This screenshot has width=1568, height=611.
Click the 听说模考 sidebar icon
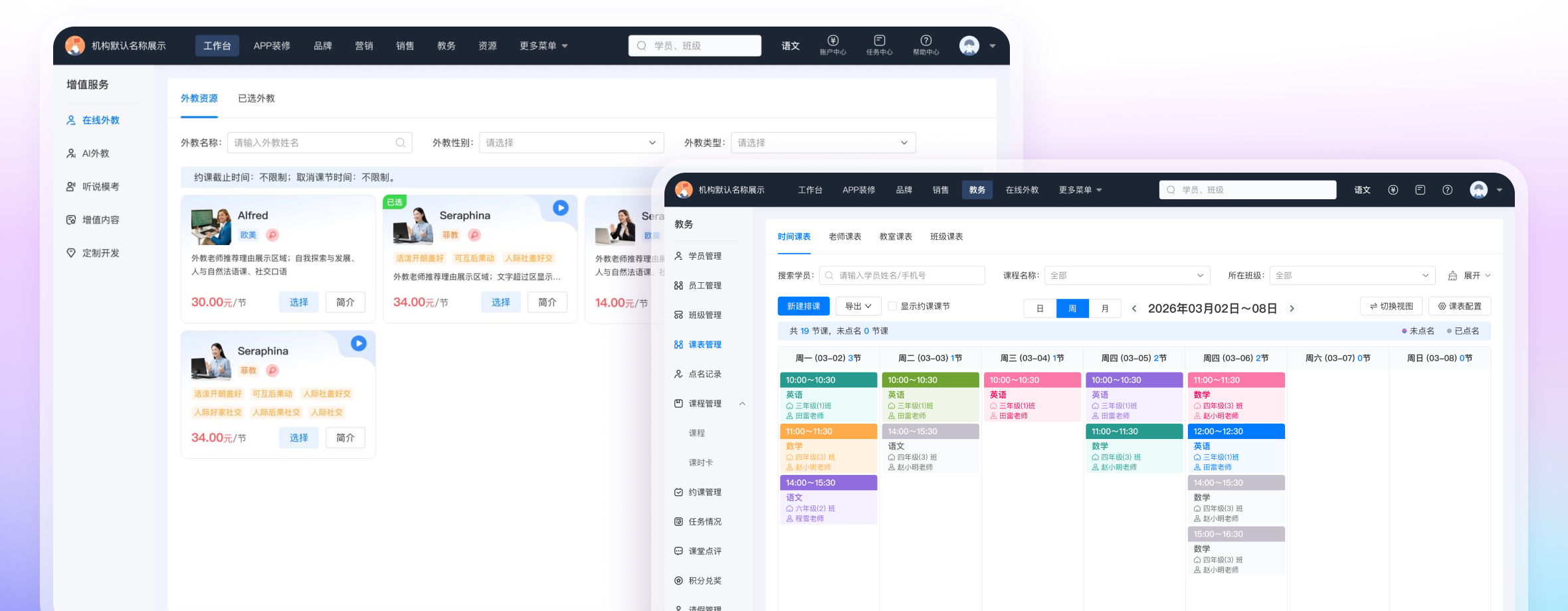point(71,187)
